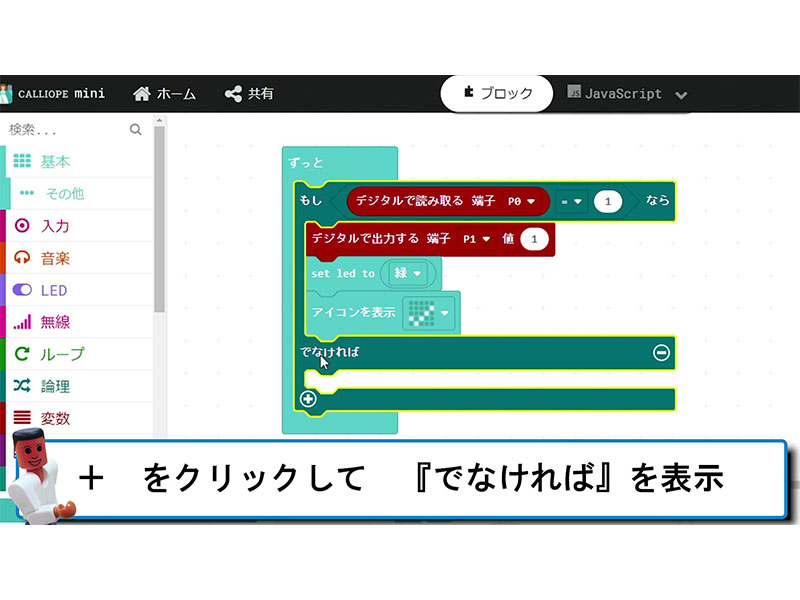Screen dimensions: 800x600
Task: Click the search magnifier icon
Action: (x=136, y=130)
